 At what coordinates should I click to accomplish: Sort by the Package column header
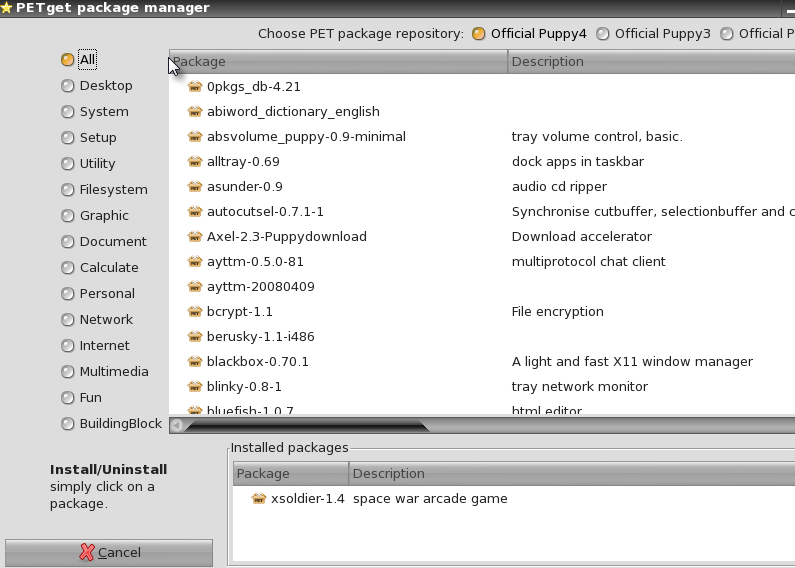(338, 61)
